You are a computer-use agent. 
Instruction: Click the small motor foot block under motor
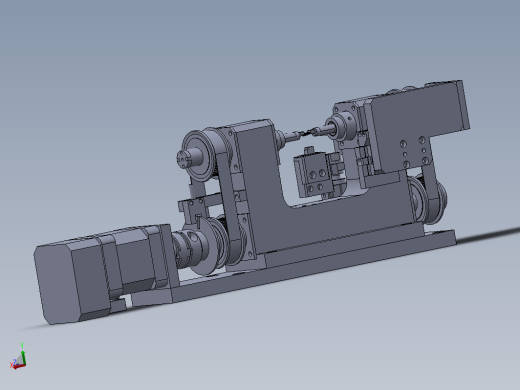pos(117,305)
